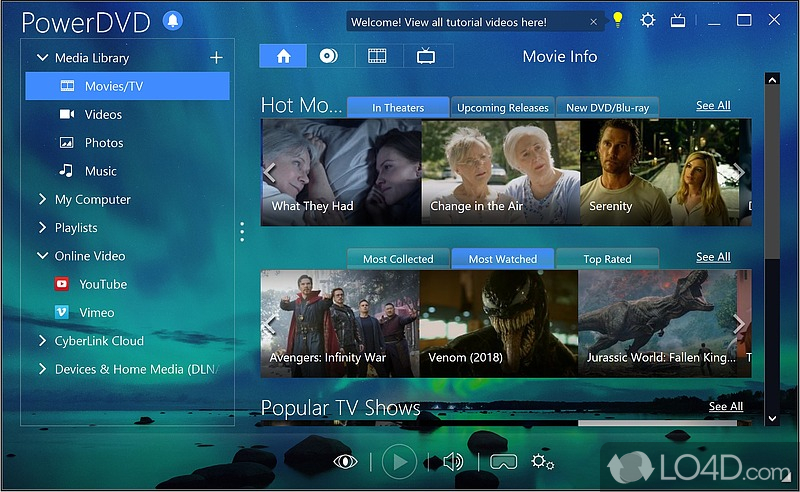Collapse the Media Library section
The image size is (800, 492).
(42, 58)
